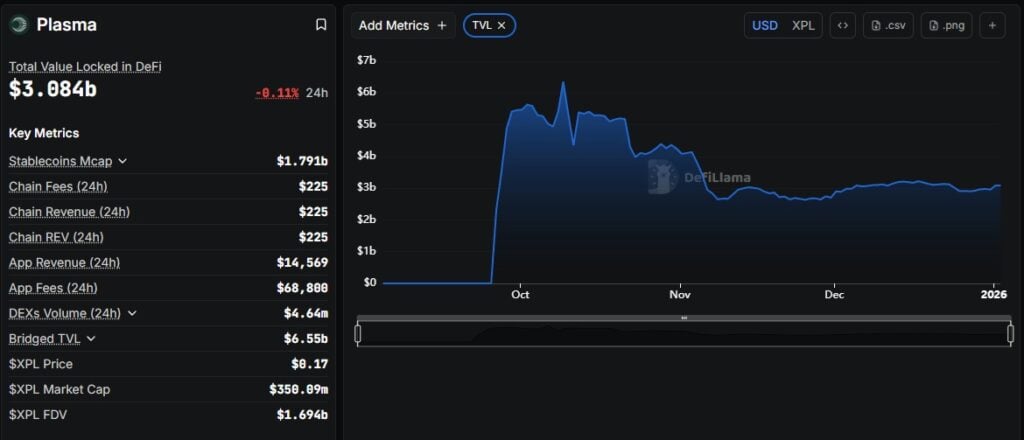1024x440 pixels.
Task: Click the Nov label on chart axis
Action: (x=680, y=294)
